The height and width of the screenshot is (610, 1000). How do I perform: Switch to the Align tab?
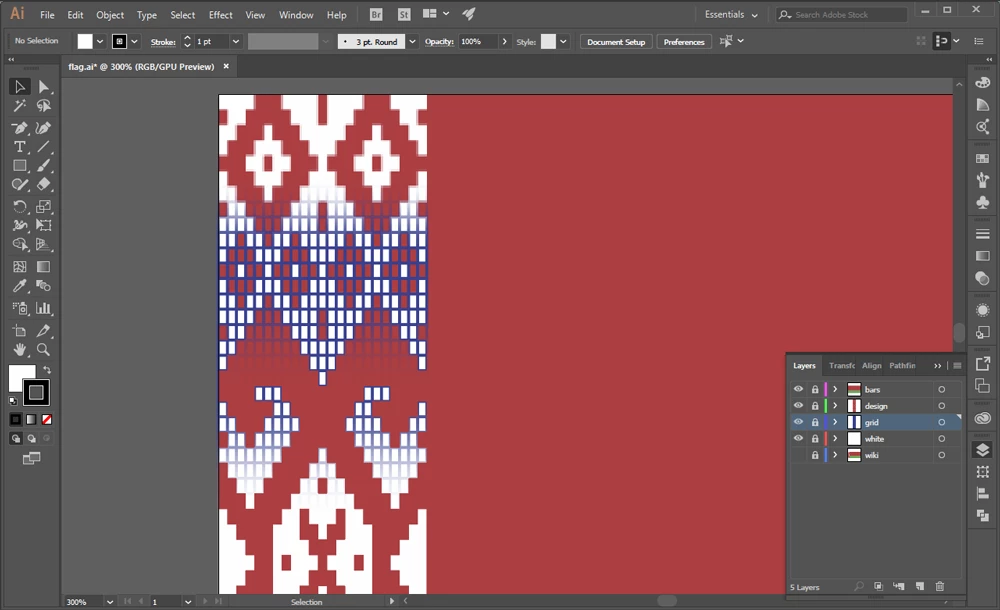(871, 366)
